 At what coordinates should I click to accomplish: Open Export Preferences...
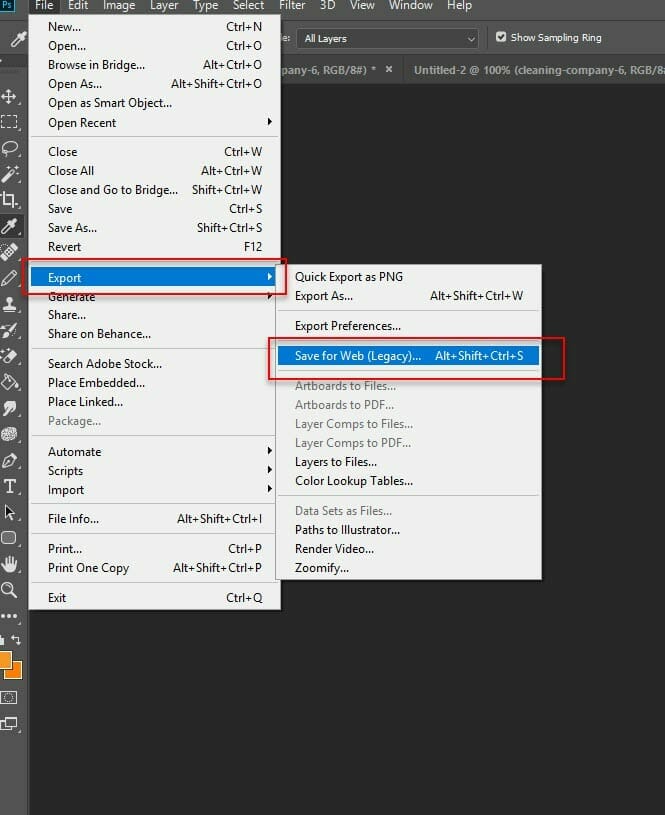point(408,326)
